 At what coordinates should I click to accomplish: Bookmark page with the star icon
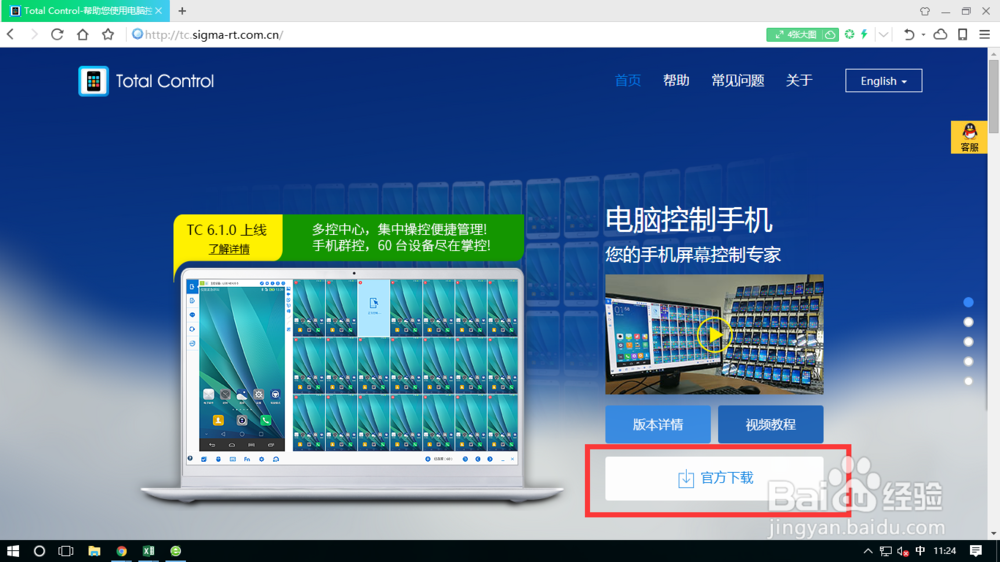(x=108, y=34)
